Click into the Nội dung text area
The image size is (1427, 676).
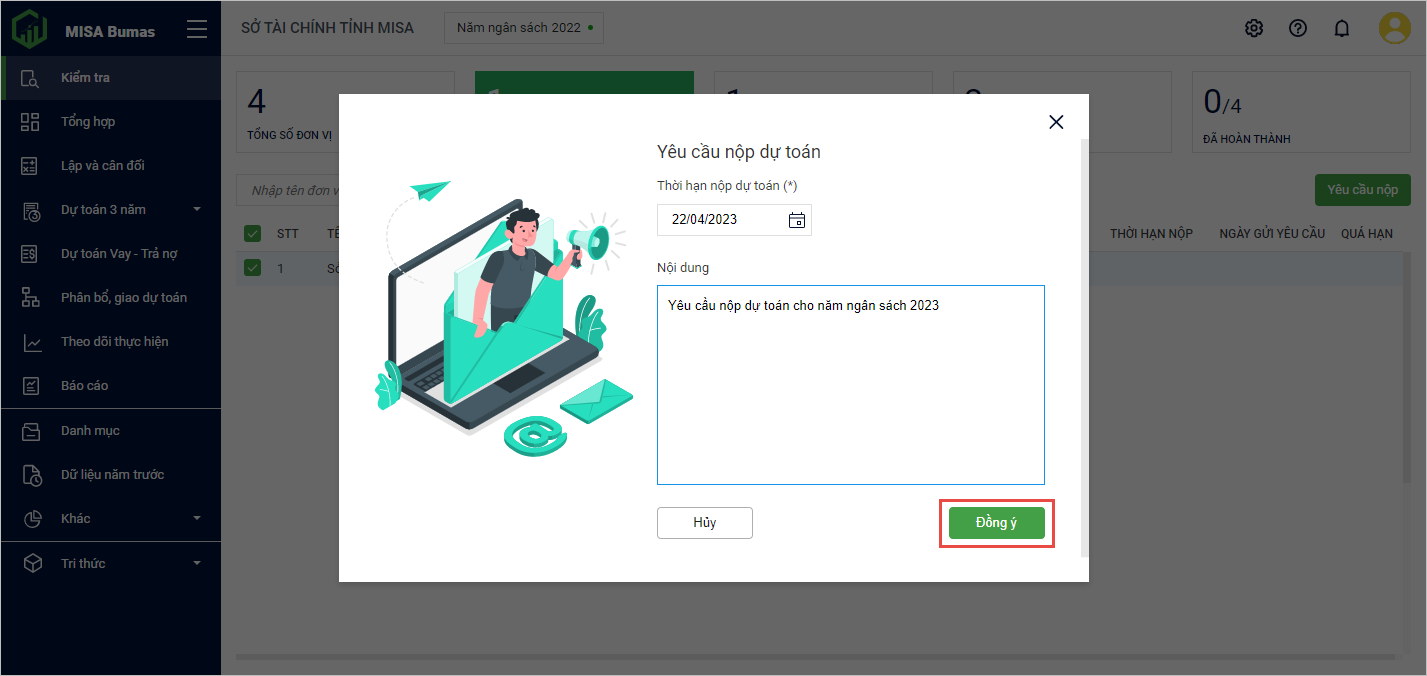pos(851,385)
